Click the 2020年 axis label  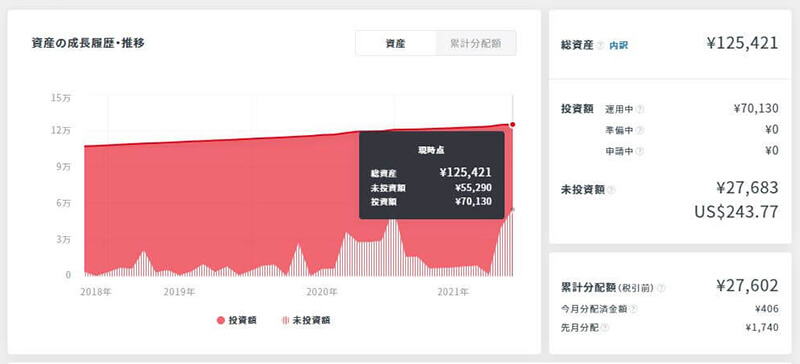(321, 293)
